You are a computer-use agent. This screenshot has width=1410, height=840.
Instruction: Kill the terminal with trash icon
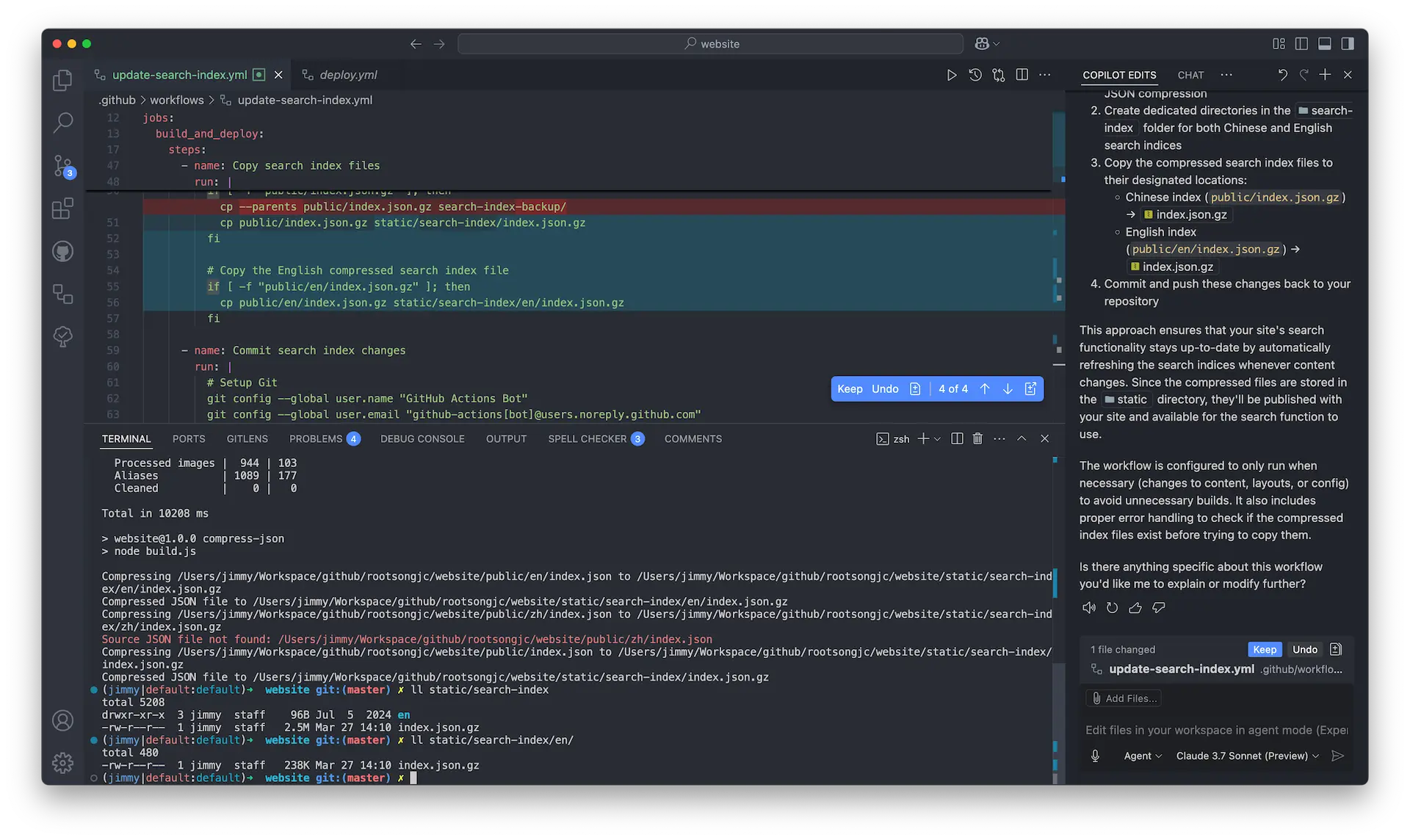click(977, 438)
